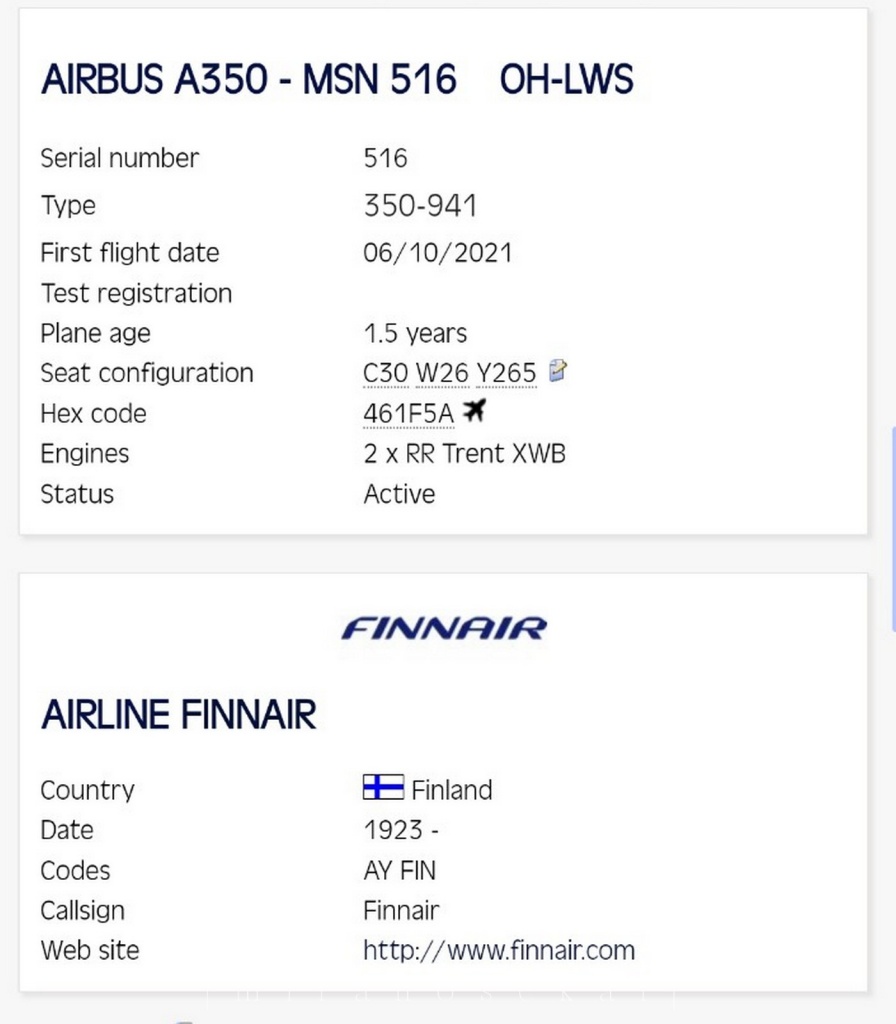
Task: Click the seat configuration edit note icon
Action: [558, 370]
